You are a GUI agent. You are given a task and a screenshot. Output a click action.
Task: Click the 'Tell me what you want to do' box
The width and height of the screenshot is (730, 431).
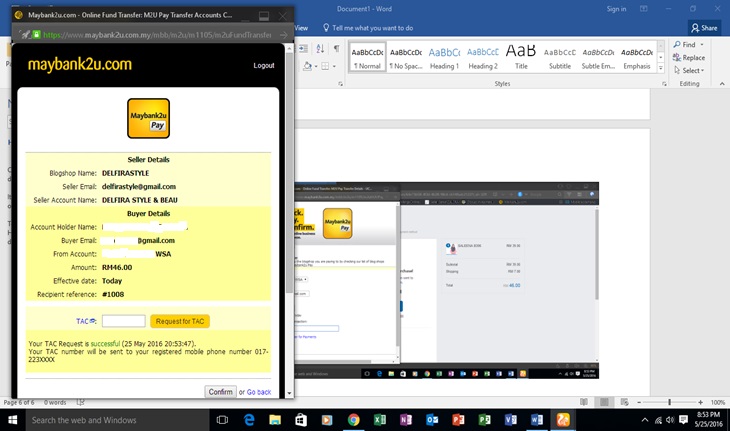point(368,28)
